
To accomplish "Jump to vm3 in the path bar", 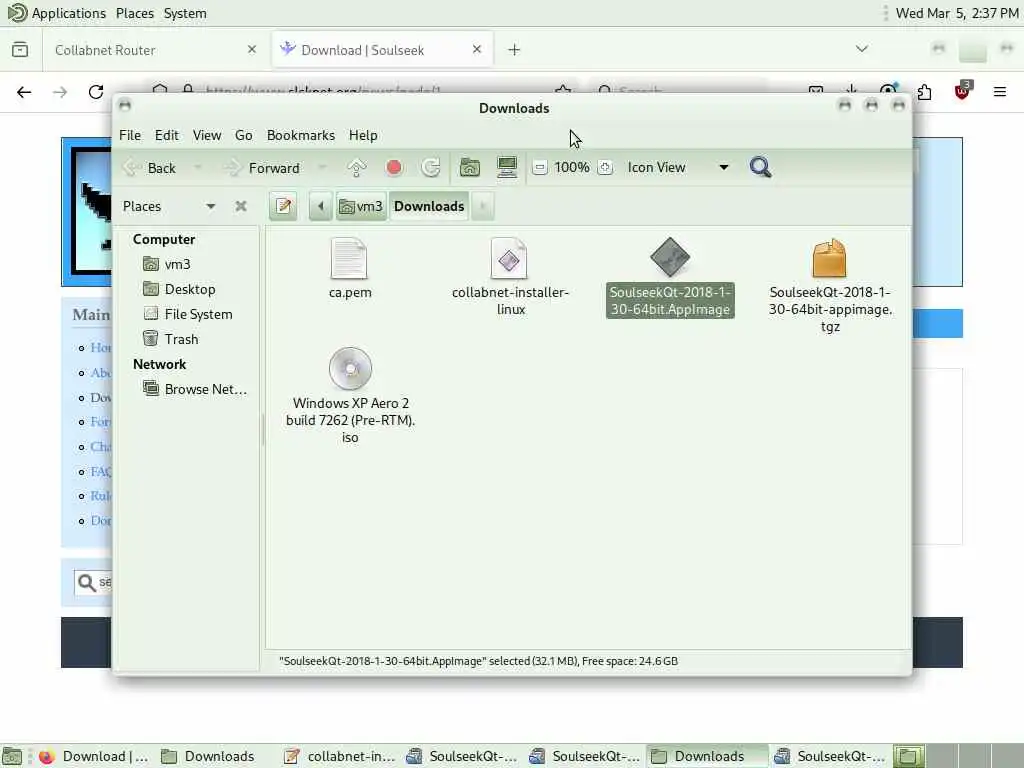I will (x=360, y=206).
